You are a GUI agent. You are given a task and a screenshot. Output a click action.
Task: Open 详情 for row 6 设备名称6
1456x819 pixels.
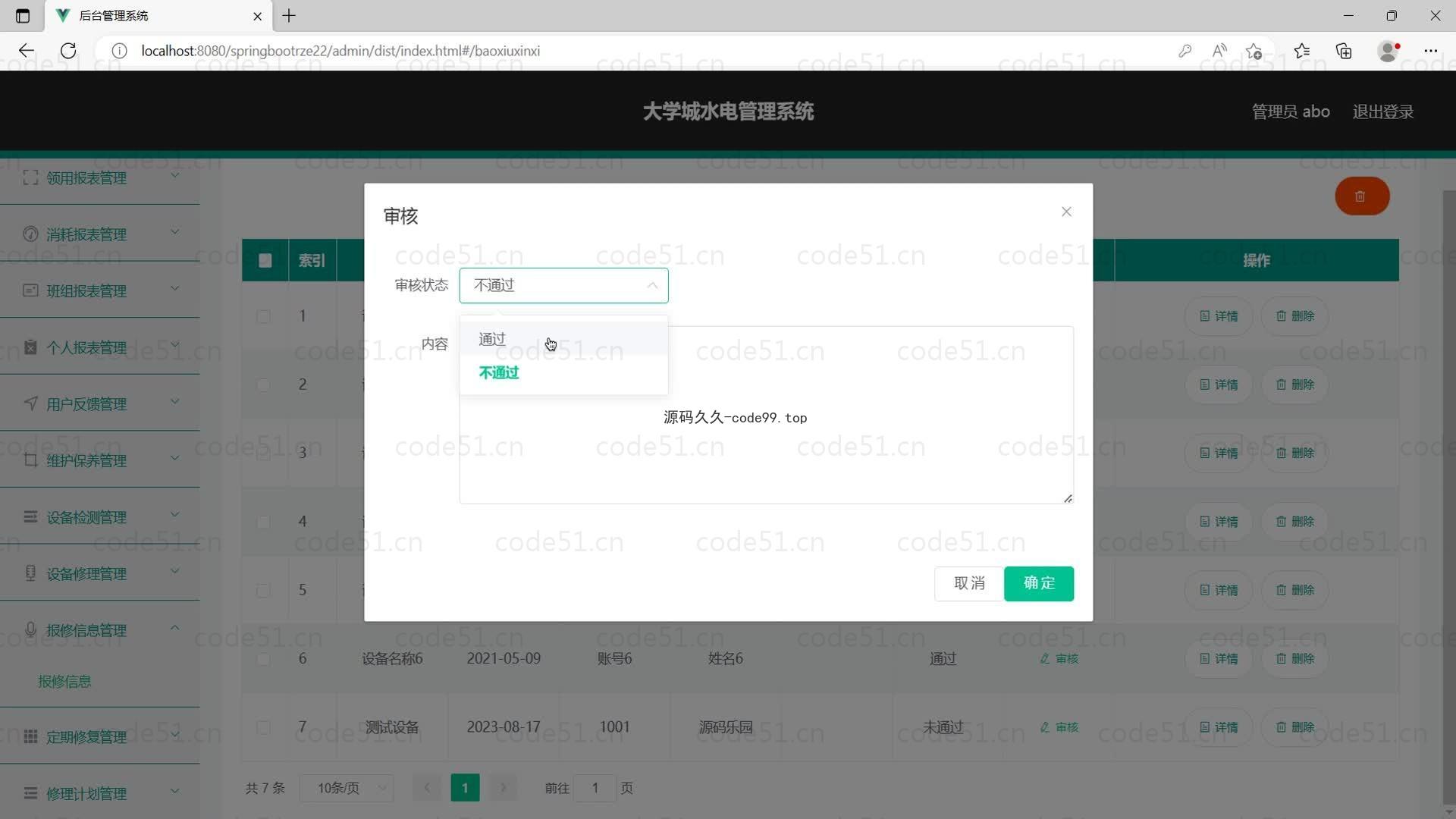pos(1219,659)
